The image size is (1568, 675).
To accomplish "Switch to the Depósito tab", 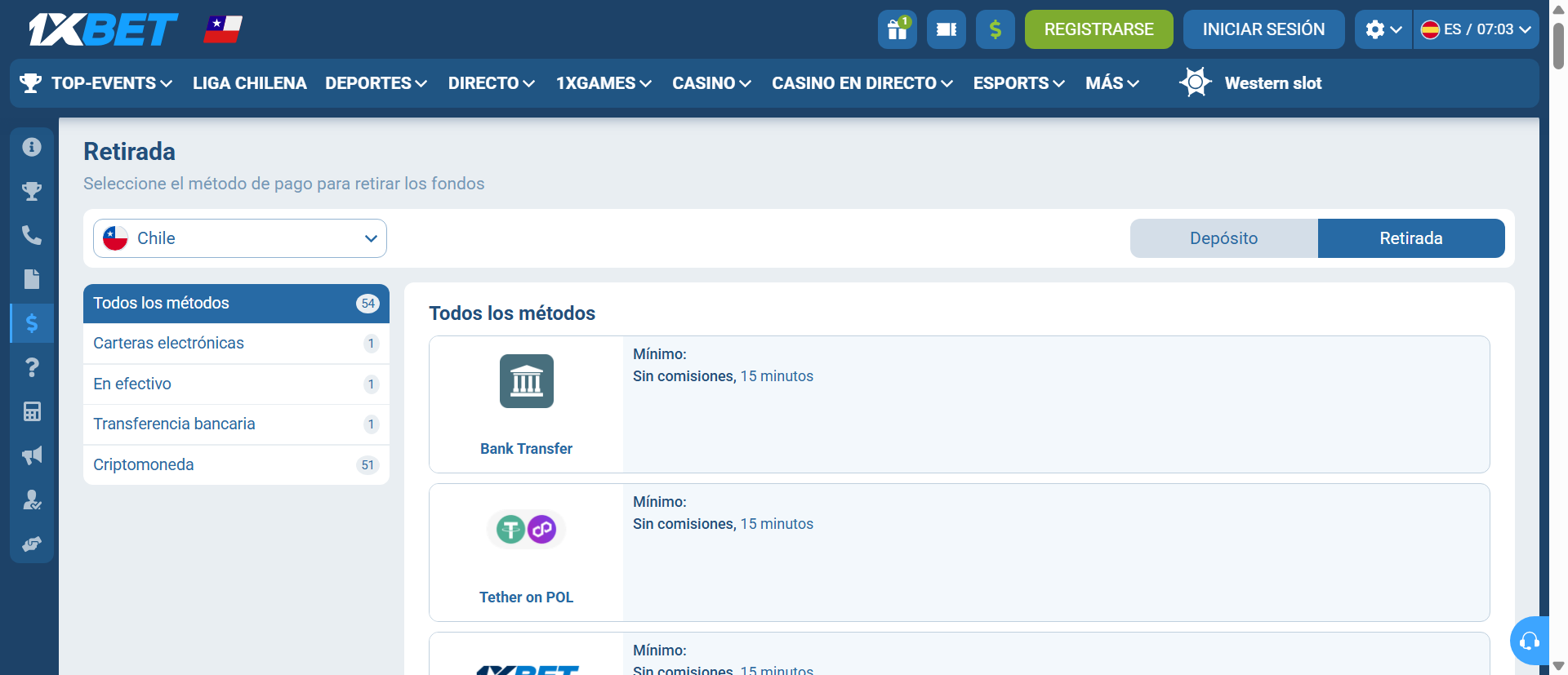I will 1224,238.
